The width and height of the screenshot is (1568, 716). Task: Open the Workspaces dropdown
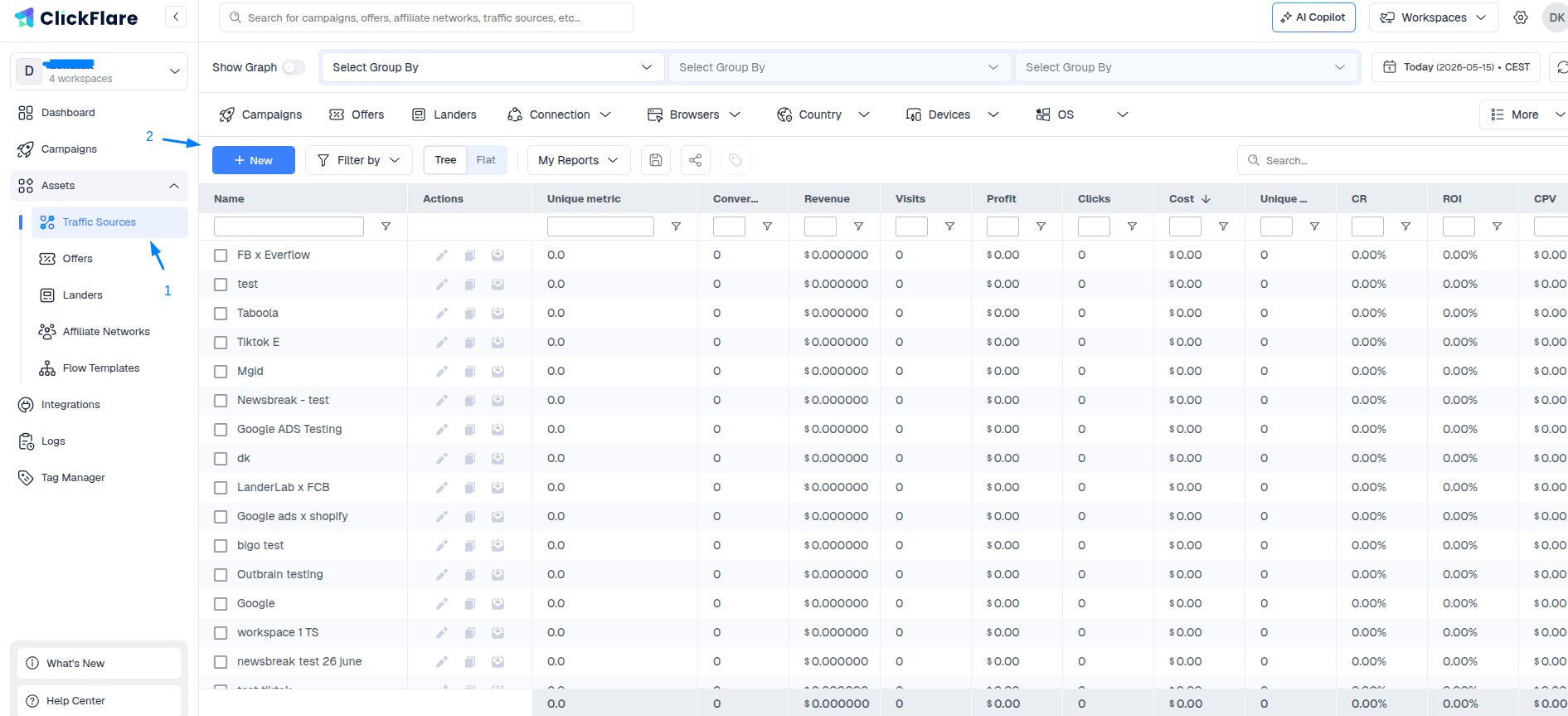click(x=1434, y=17)
